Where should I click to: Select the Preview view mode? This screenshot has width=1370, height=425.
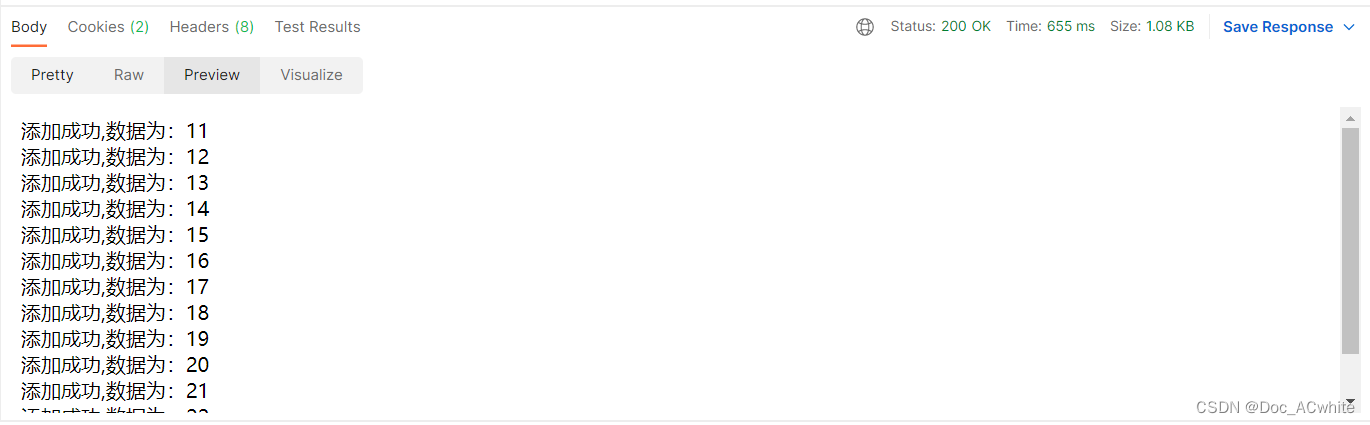[x=212, y=75]
